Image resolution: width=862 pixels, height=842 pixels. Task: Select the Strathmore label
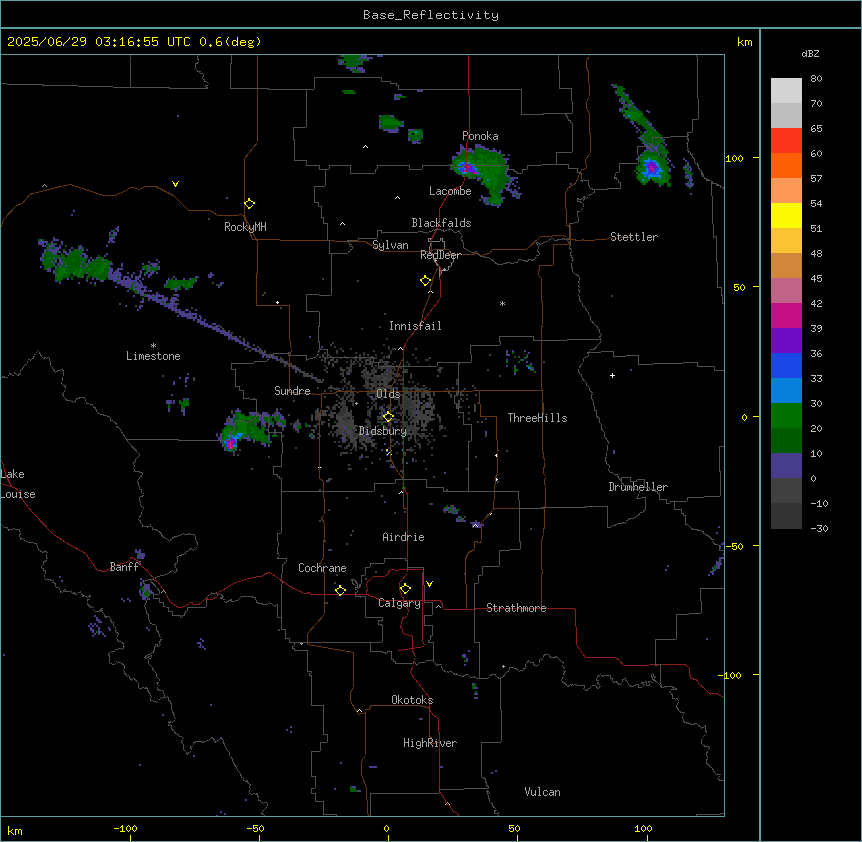pyautogui.click(x=516, y=608)
